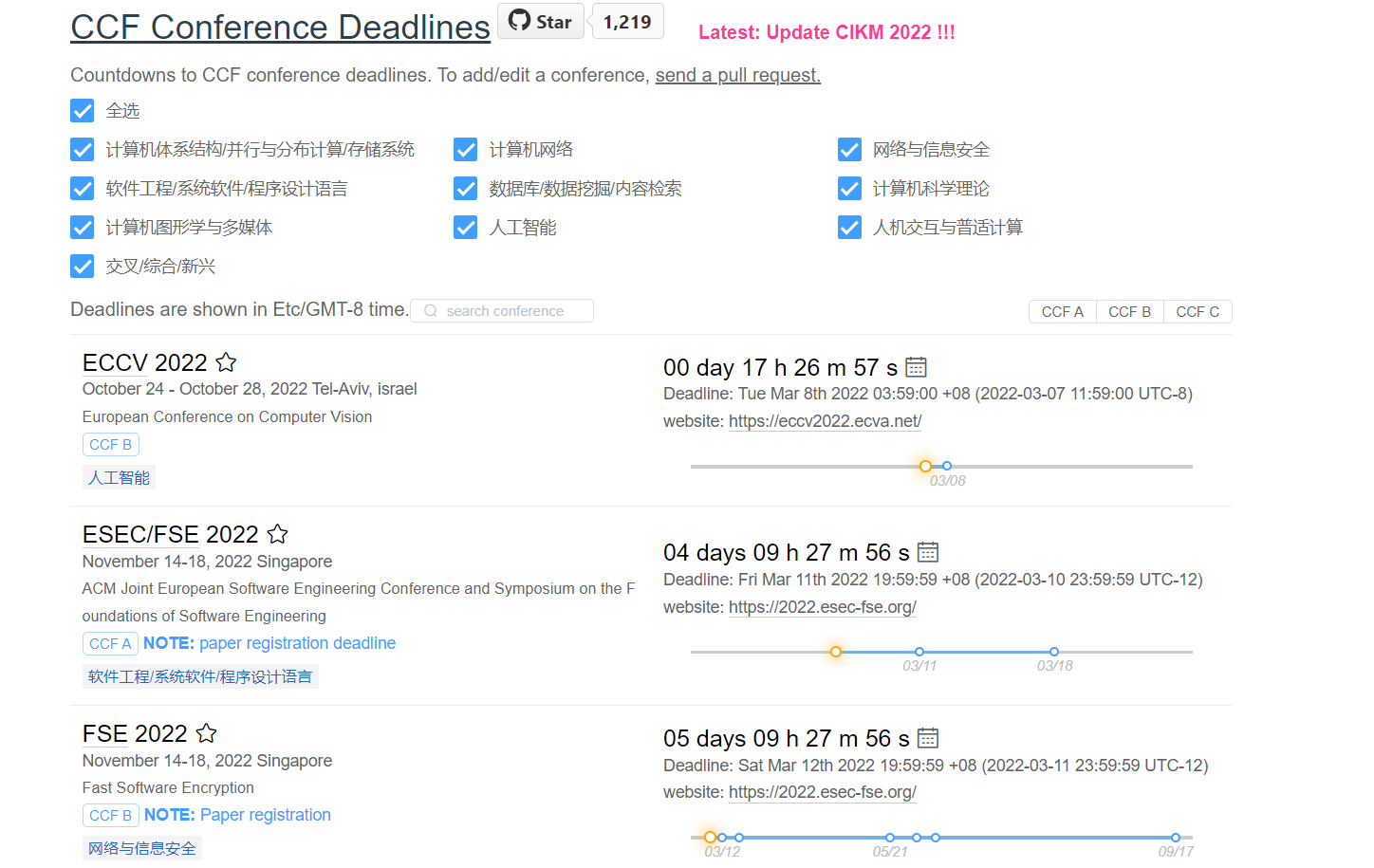Click the 03/08 deadline marker on ECCV timeline

click(947, 466)
